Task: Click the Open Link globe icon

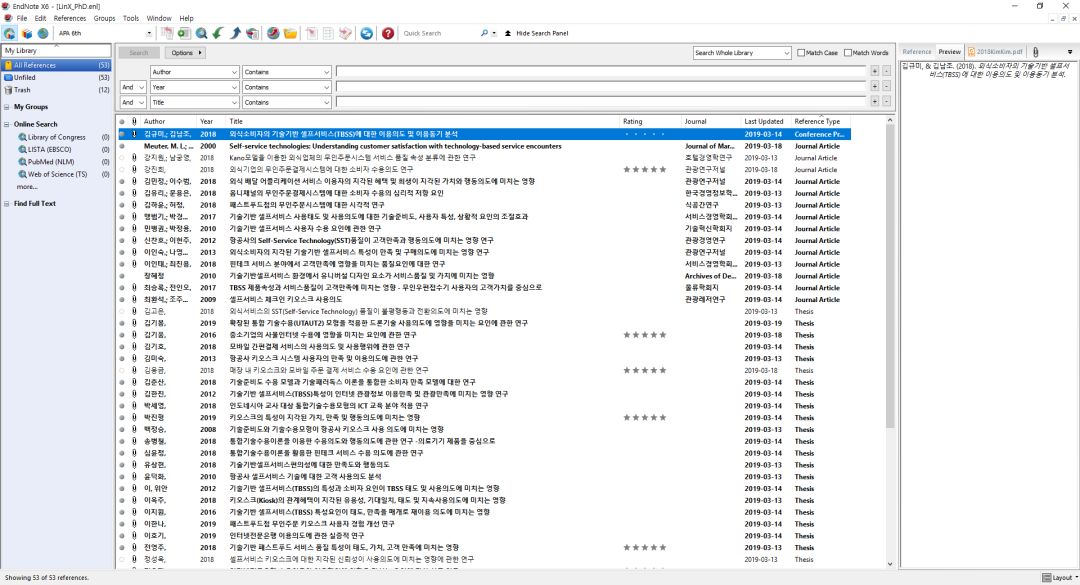Action: [x=273, y=33]
